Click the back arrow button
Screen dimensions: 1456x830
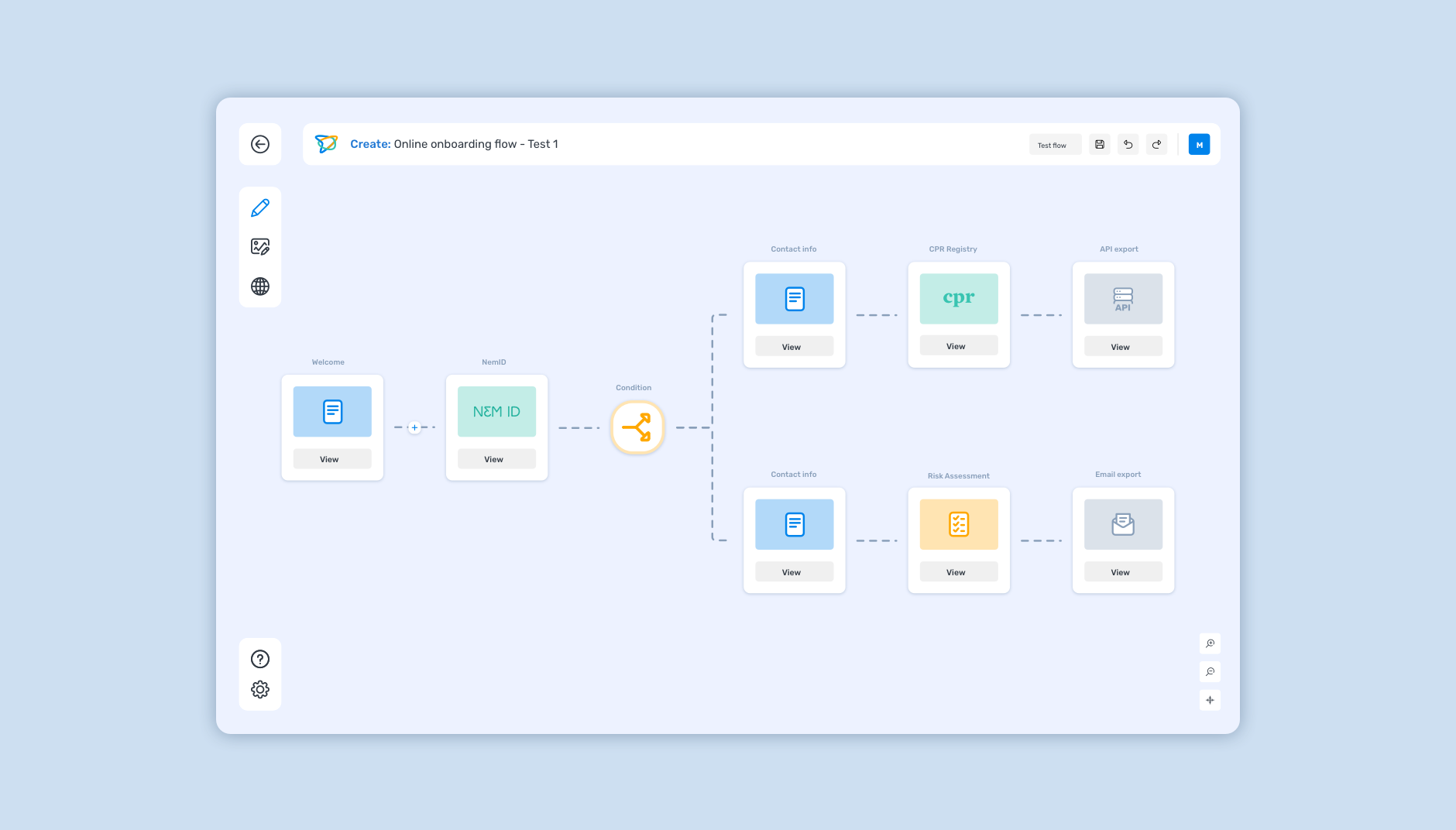point(260,144)
